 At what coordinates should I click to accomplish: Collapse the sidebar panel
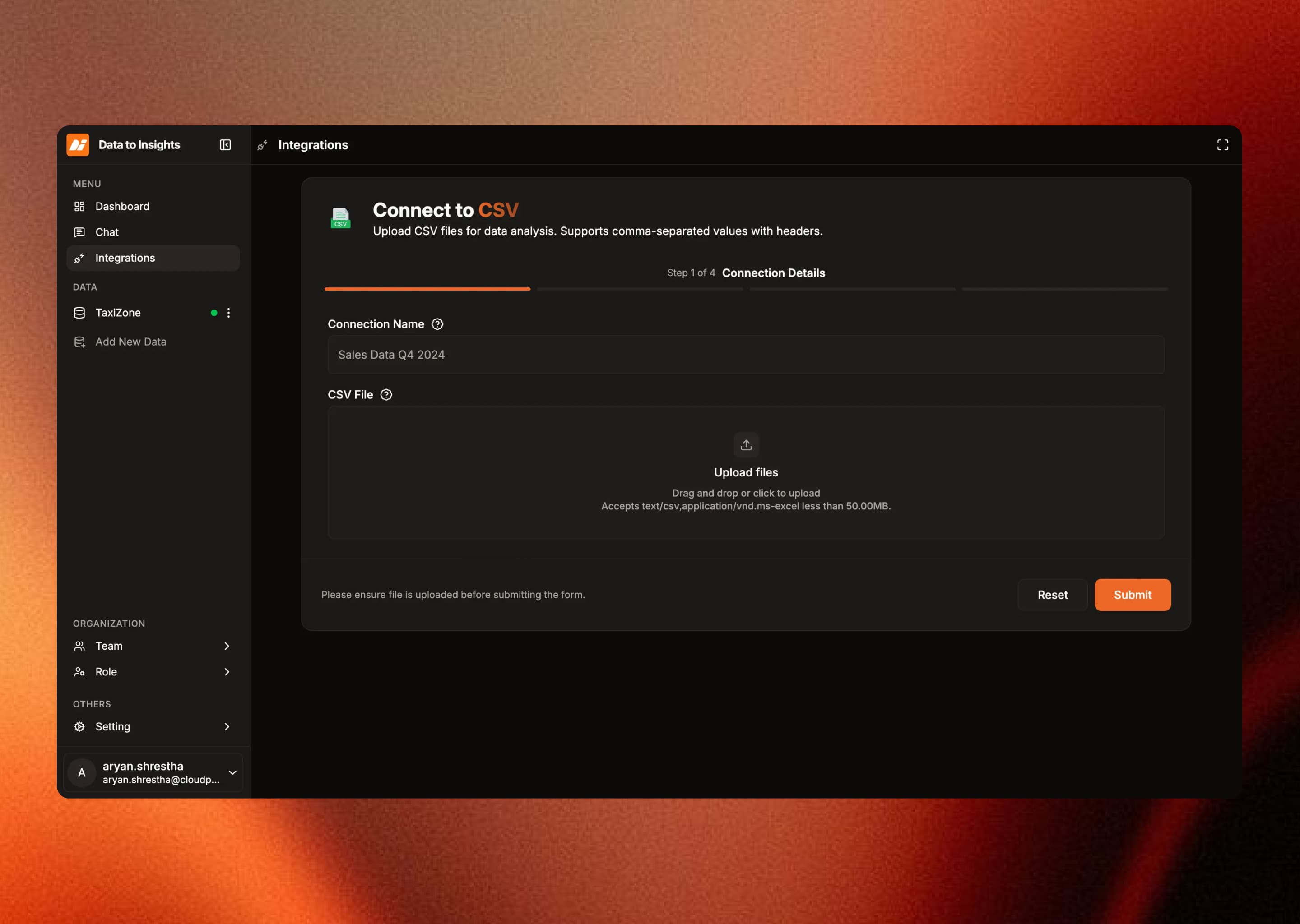[225, 145]
